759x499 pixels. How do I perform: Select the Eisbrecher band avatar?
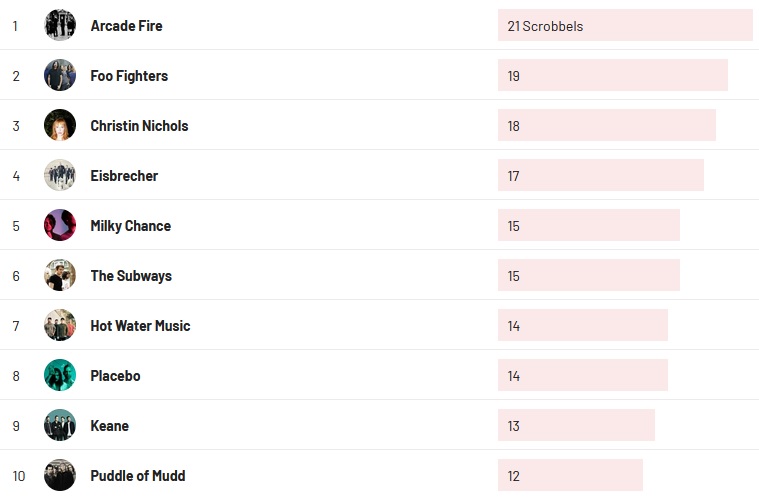point(60,175)
